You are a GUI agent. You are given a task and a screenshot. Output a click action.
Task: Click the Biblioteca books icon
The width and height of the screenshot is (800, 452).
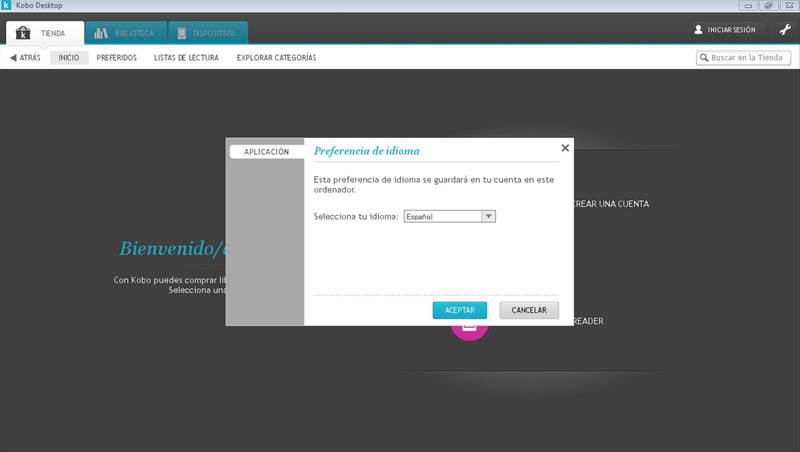[x=101, y=33]
